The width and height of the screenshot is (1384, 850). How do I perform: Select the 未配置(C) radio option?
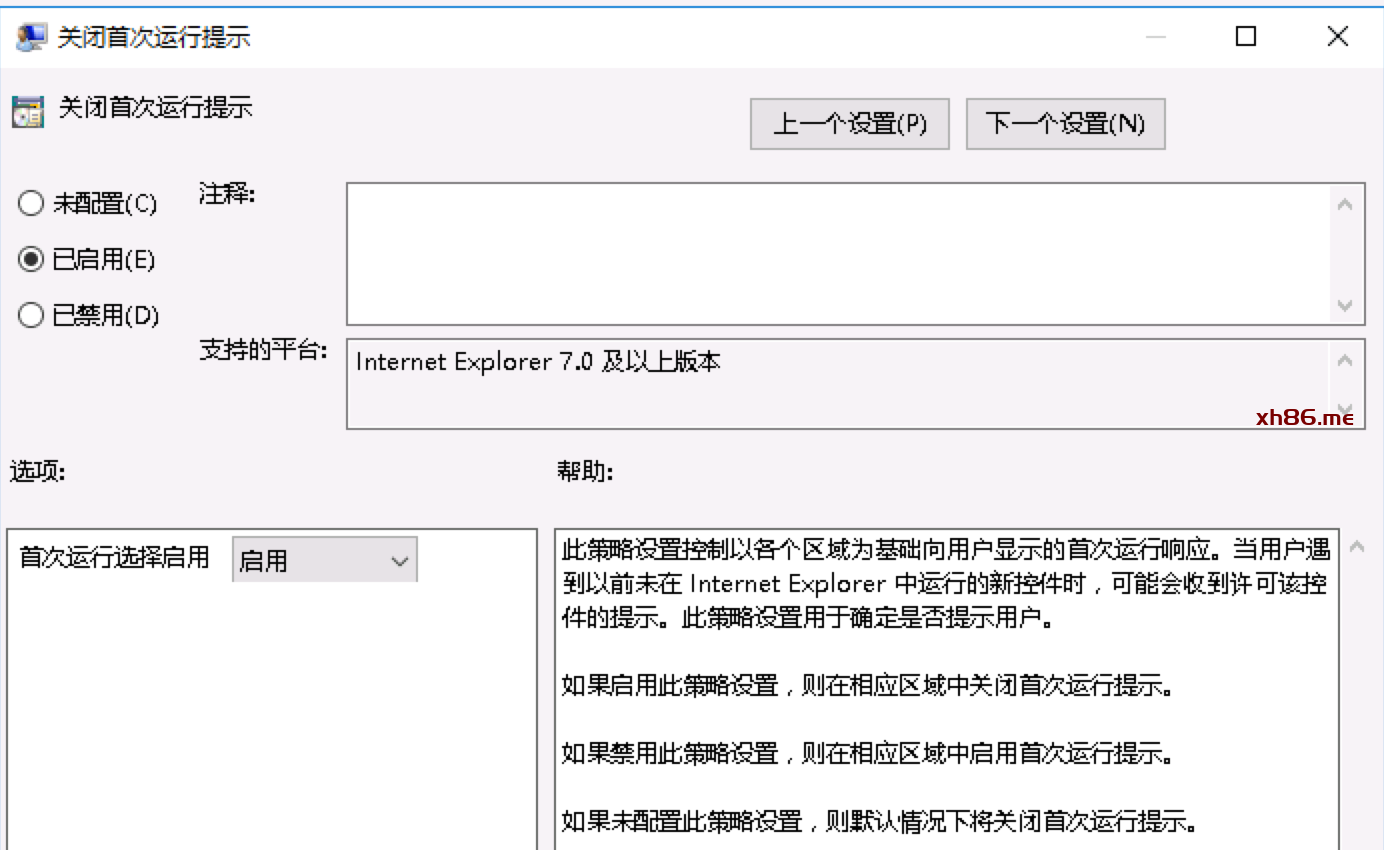coord(32,204)
